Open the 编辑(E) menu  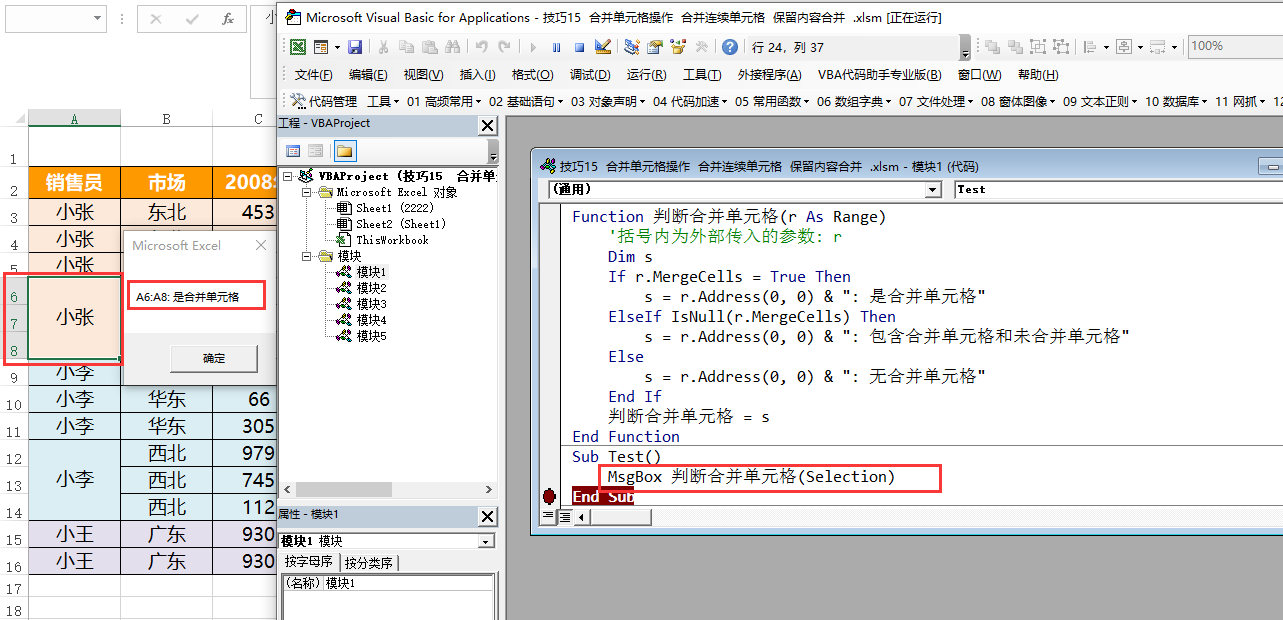coord(368,75)
